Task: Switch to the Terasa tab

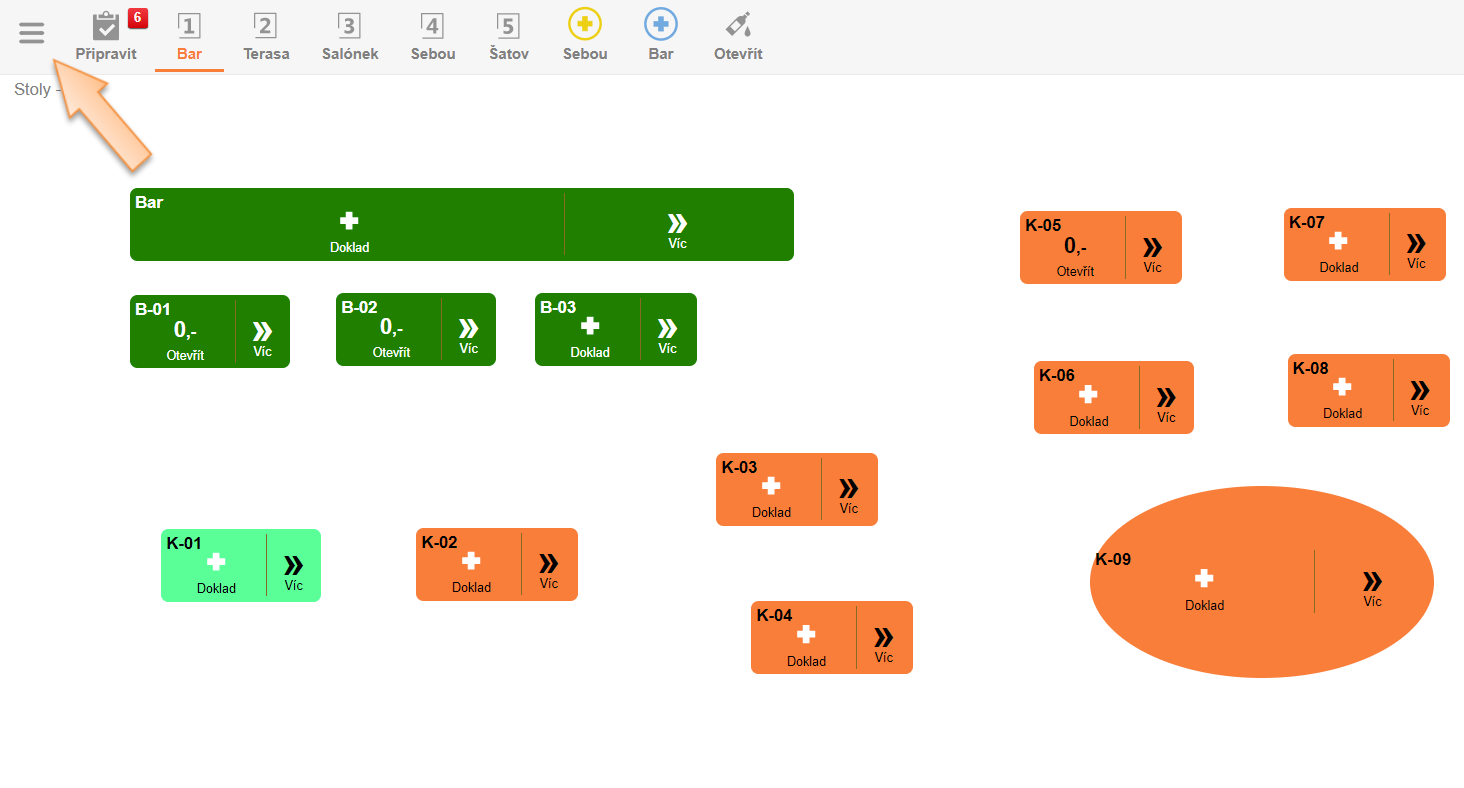Action: [x=266, y=36]
